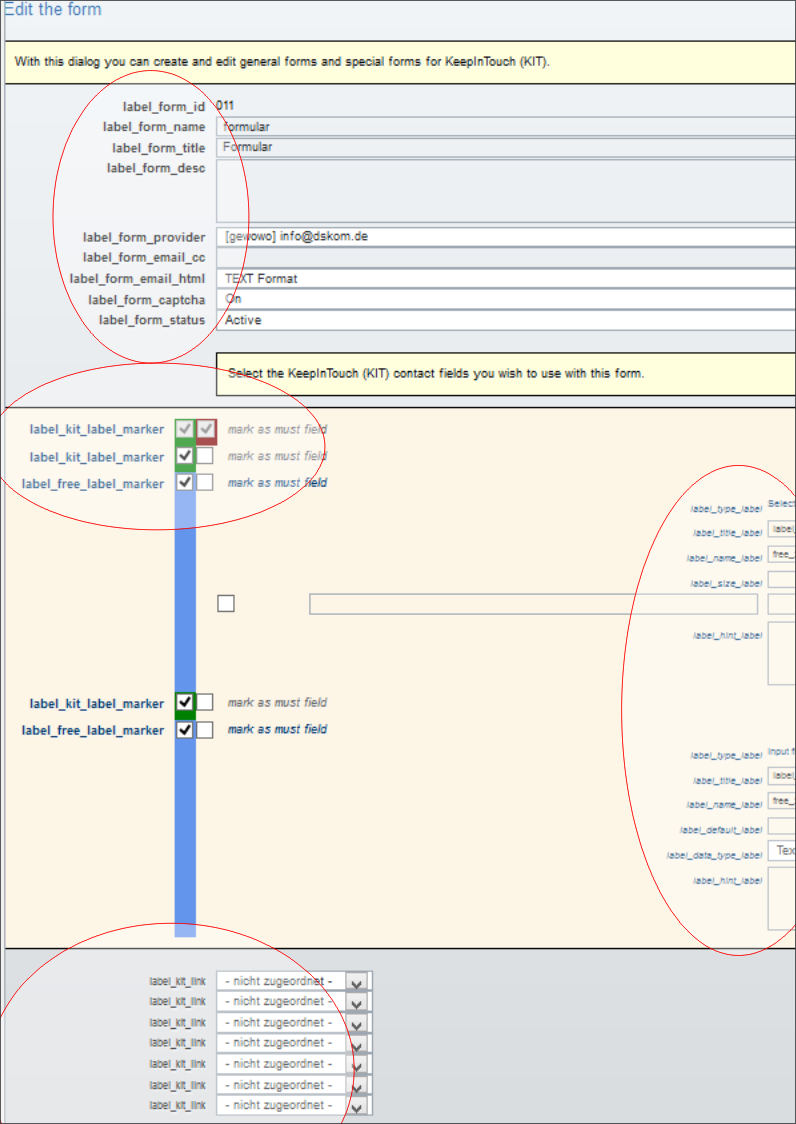Click the label_form_title input containing 'Formular'
The image size is (796, 1124).
506,147
